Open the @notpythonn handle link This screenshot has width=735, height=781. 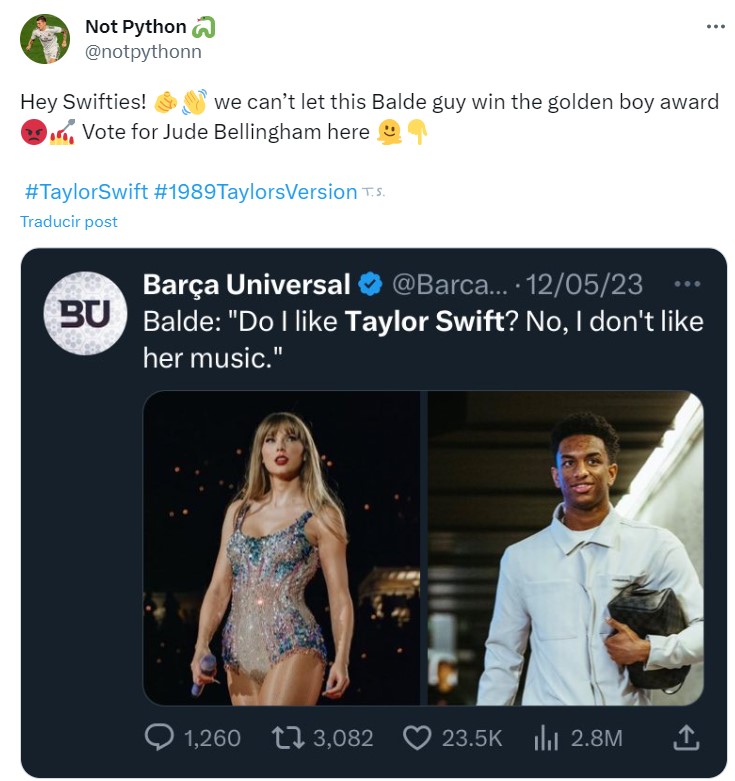143,51
